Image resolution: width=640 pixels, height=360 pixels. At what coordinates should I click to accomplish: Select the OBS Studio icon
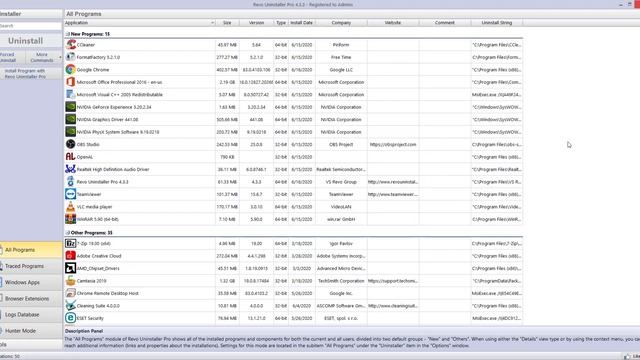coord(71,144)
